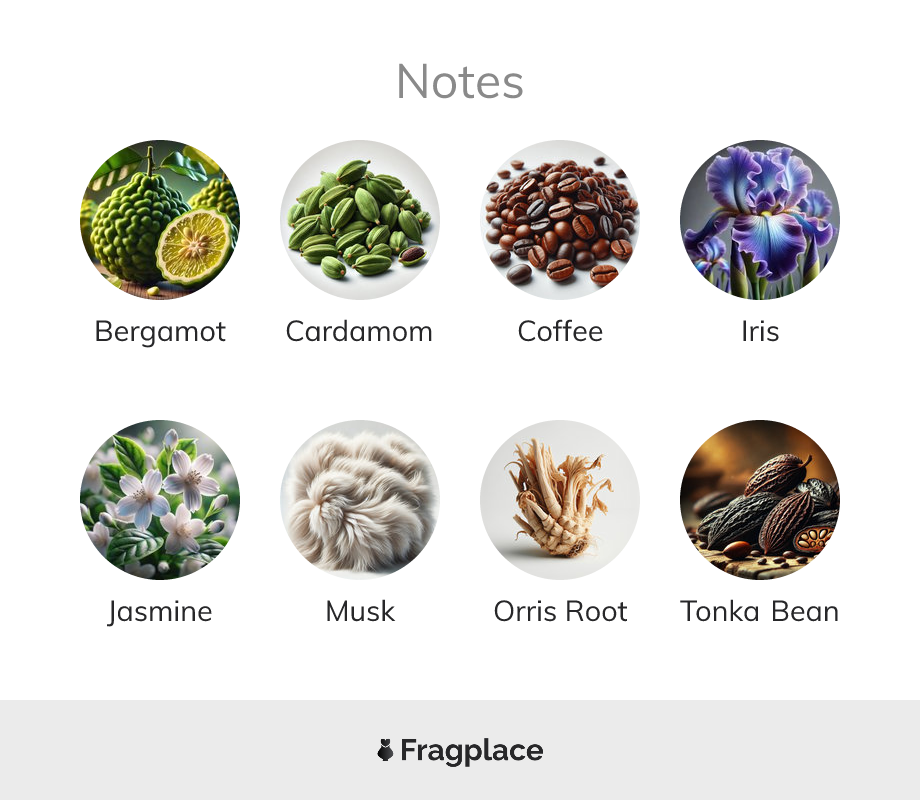This screenshot has height=800, width=920.
Task: Click the Bergamot text label
Action: pyautogui.click(x=160, y=332)
